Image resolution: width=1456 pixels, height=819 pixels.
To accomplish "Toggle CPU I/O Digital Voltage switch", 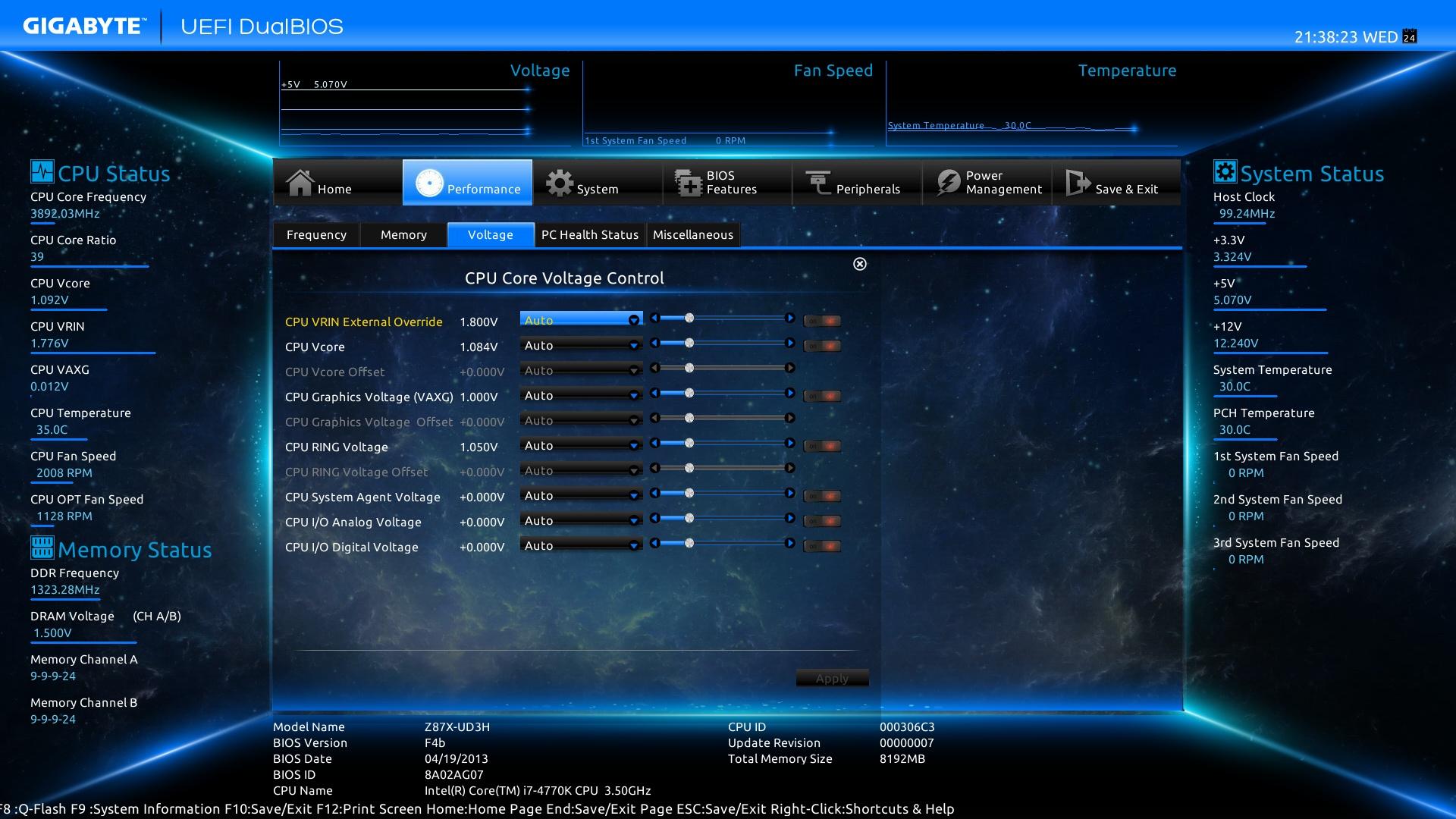I will point(822,546).
